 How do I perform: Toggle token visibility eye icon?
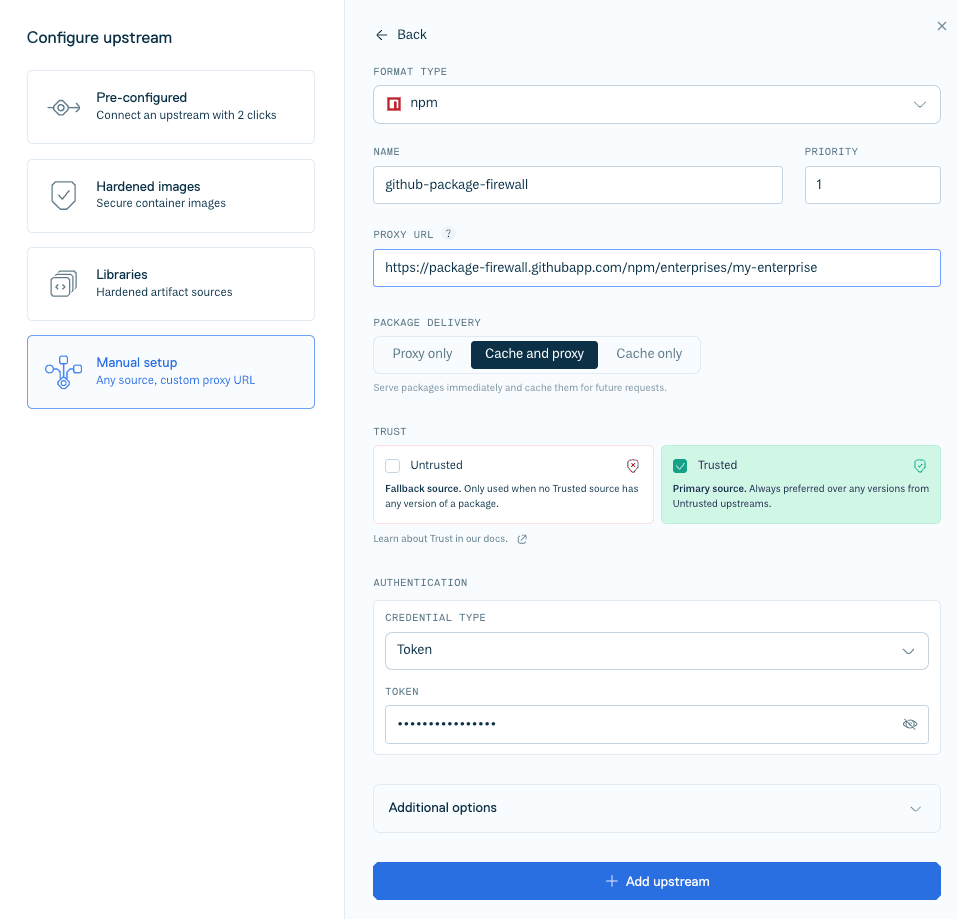[909, 724]
